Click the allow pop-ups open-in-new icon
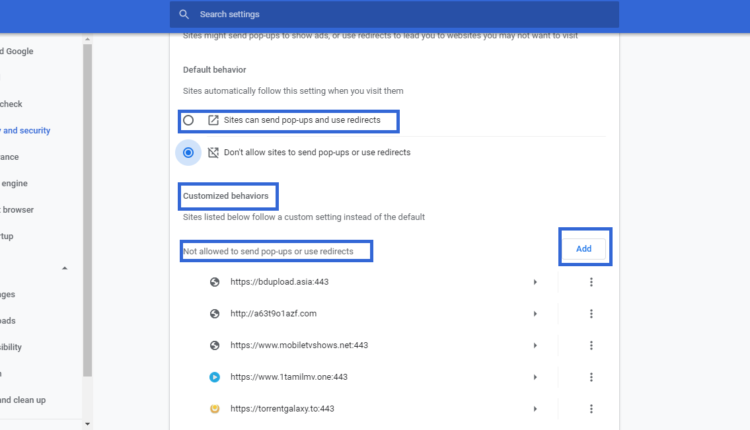Screen dimensions: 750x430 [213, 120]
